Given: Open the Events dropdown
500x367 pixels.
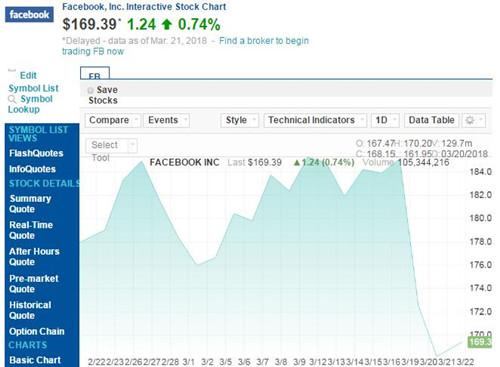Looking at the screenshot, I should pyautogui.click(x=166, y=120).
